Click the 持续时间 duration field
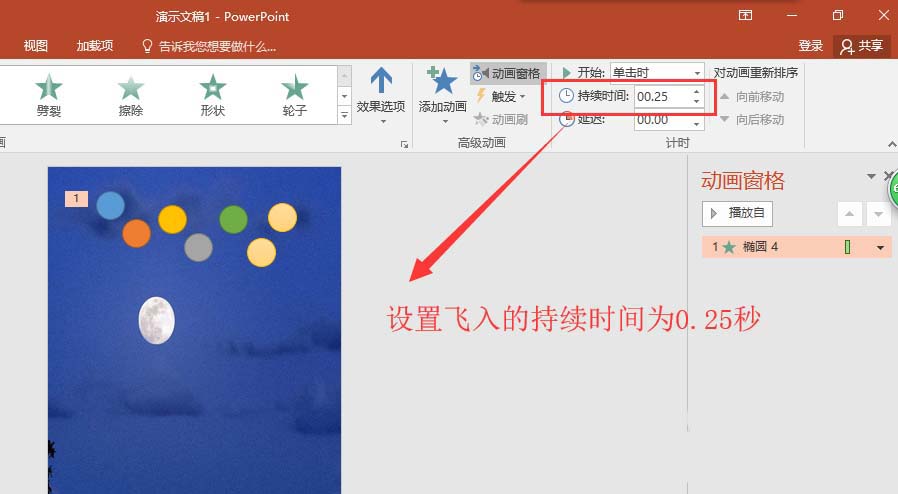 point(662,96)
